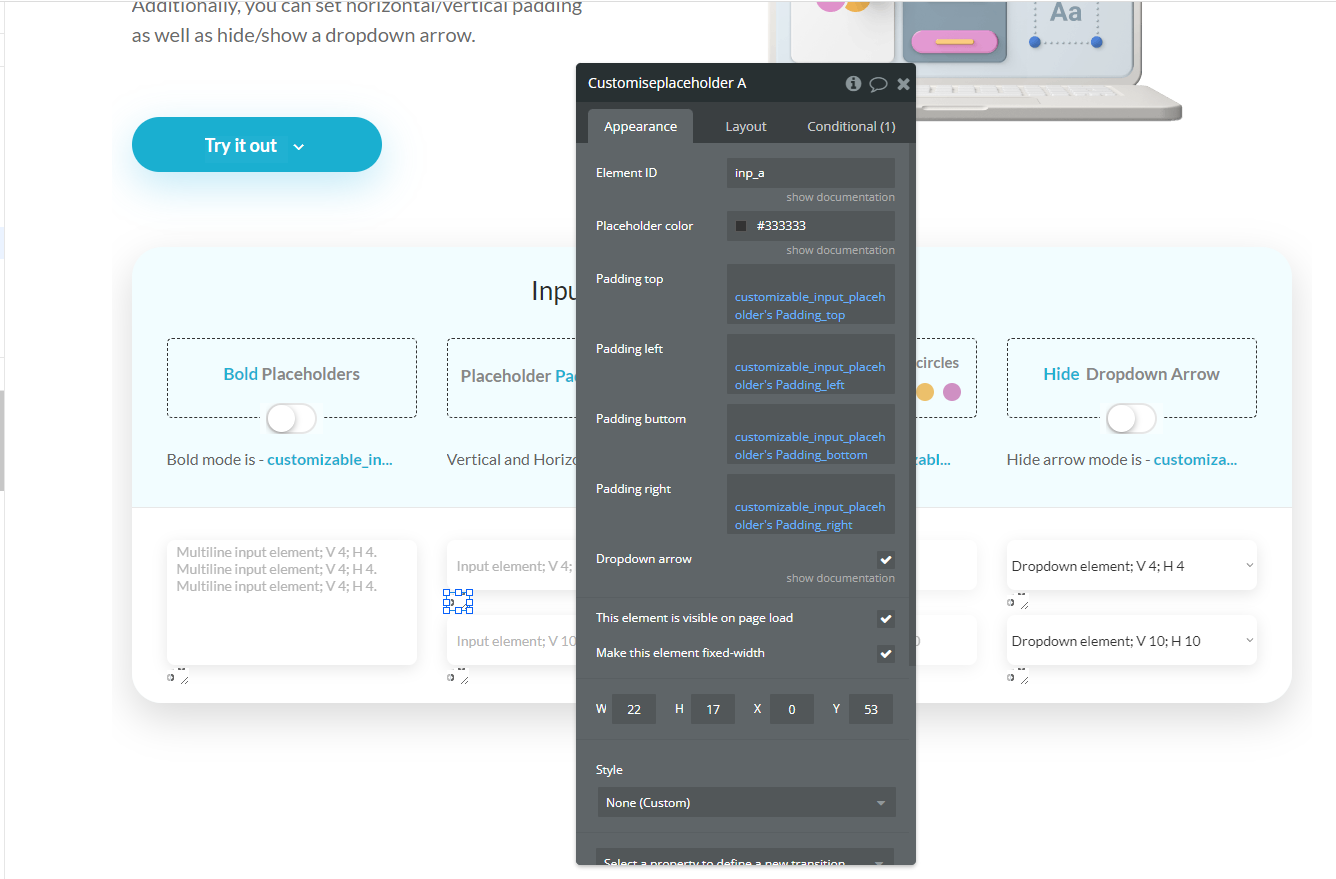
Task: Open comments via the speech bubble icon
Action: [879, 84]
